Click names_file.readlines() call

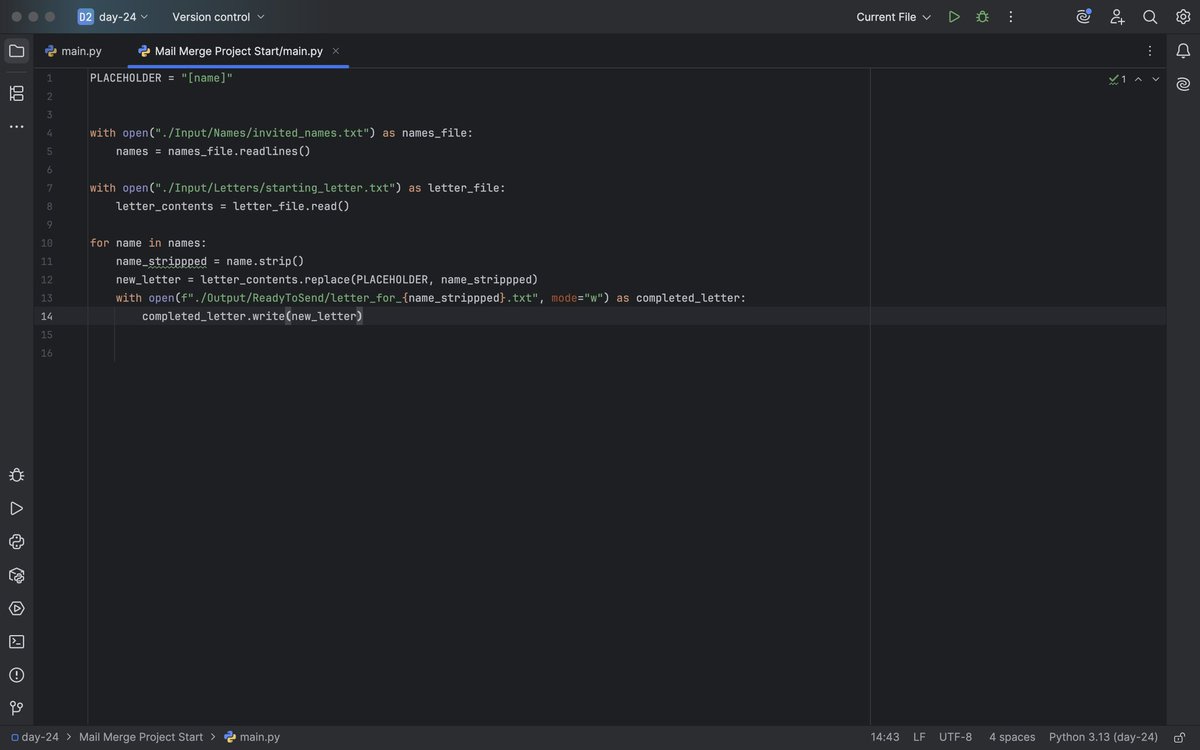tap(239, 151)
